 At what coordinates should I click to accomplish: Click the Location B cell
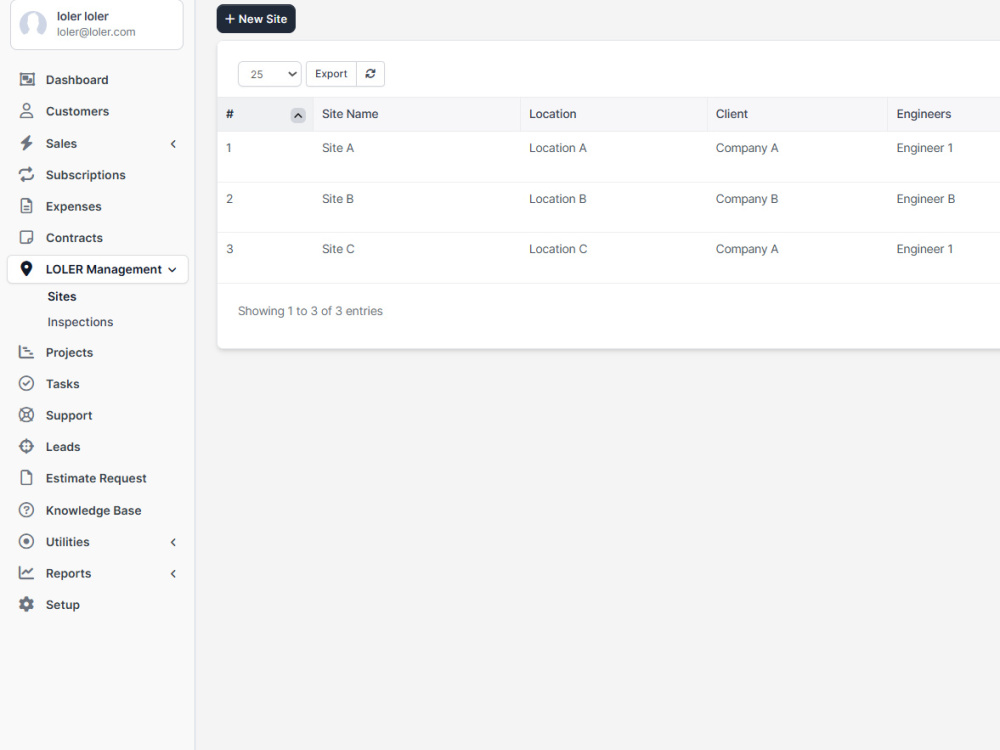click(x=558, y=199)
